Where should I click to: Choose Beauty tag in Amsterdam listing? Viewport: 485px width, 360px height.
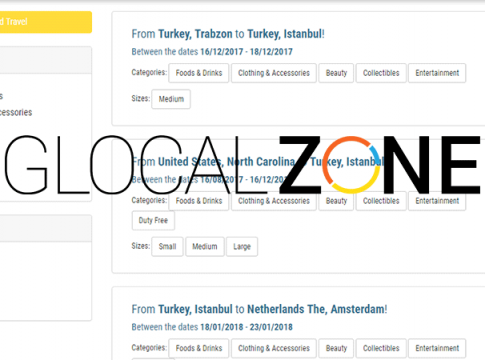click(x=336, y=348)
